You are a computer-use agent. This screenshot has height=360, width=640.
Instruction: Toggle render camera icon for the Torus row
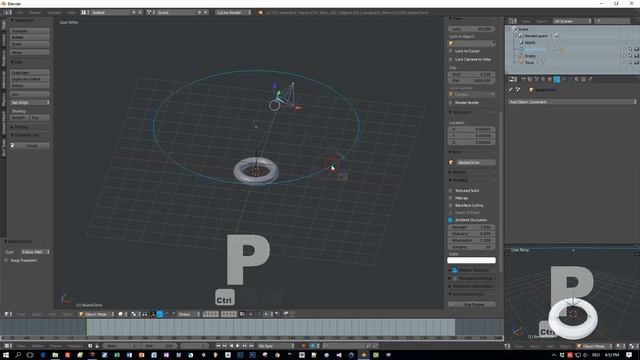click(636, 62)
